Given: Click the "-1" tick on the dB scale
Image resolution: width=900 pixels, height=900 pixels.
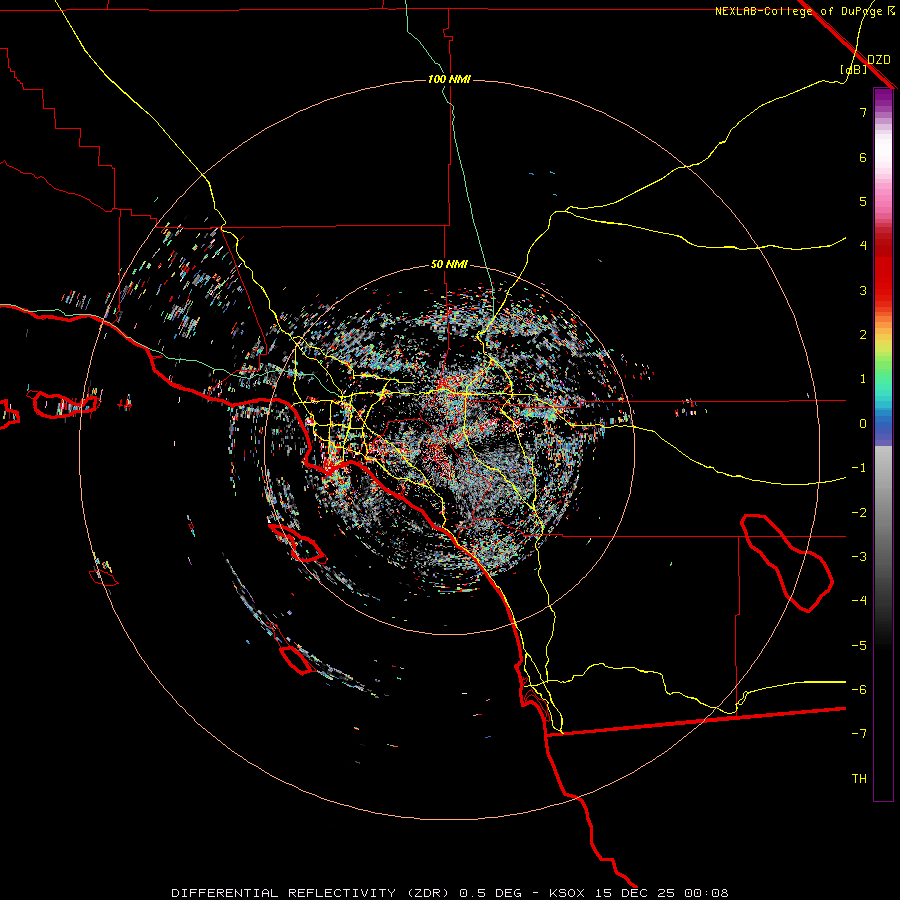Looking at the screenshot, I should [859, 468].
